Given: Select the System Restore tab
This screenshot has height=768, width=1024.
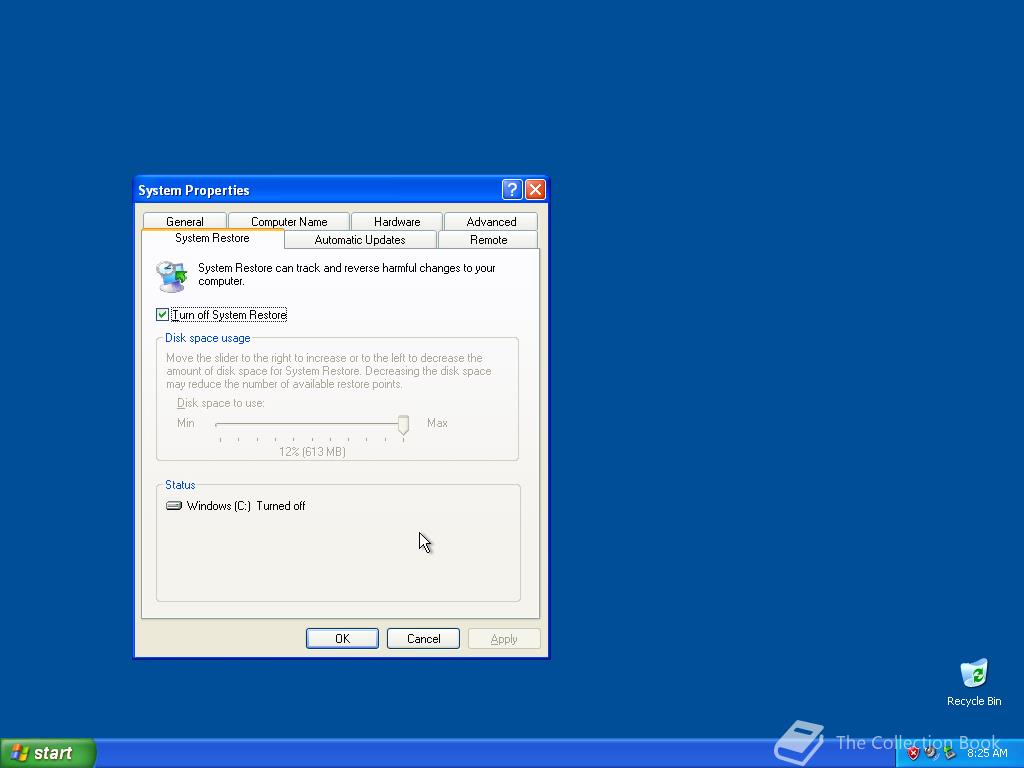Looking at the screenshot, I should (212, 238).
